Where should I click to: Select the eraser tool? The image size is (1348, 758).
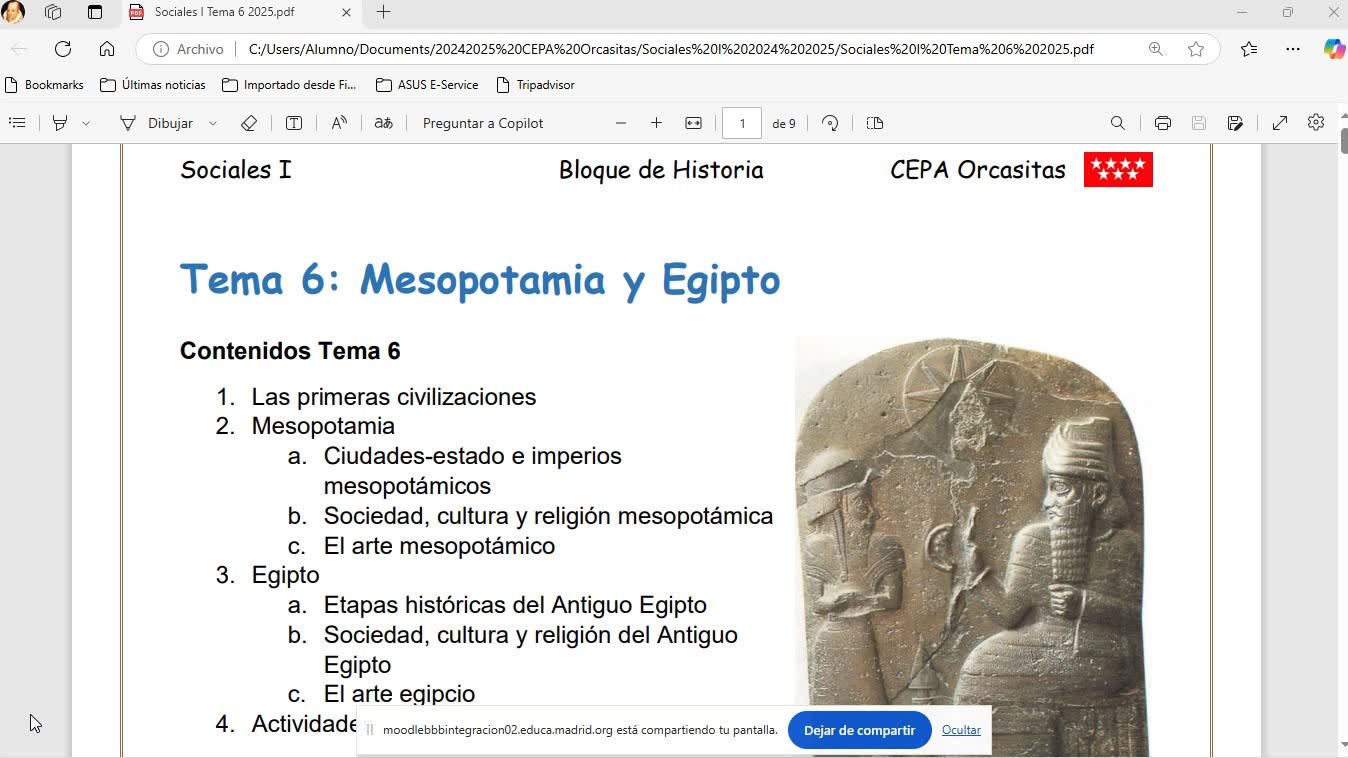(249, 123)
